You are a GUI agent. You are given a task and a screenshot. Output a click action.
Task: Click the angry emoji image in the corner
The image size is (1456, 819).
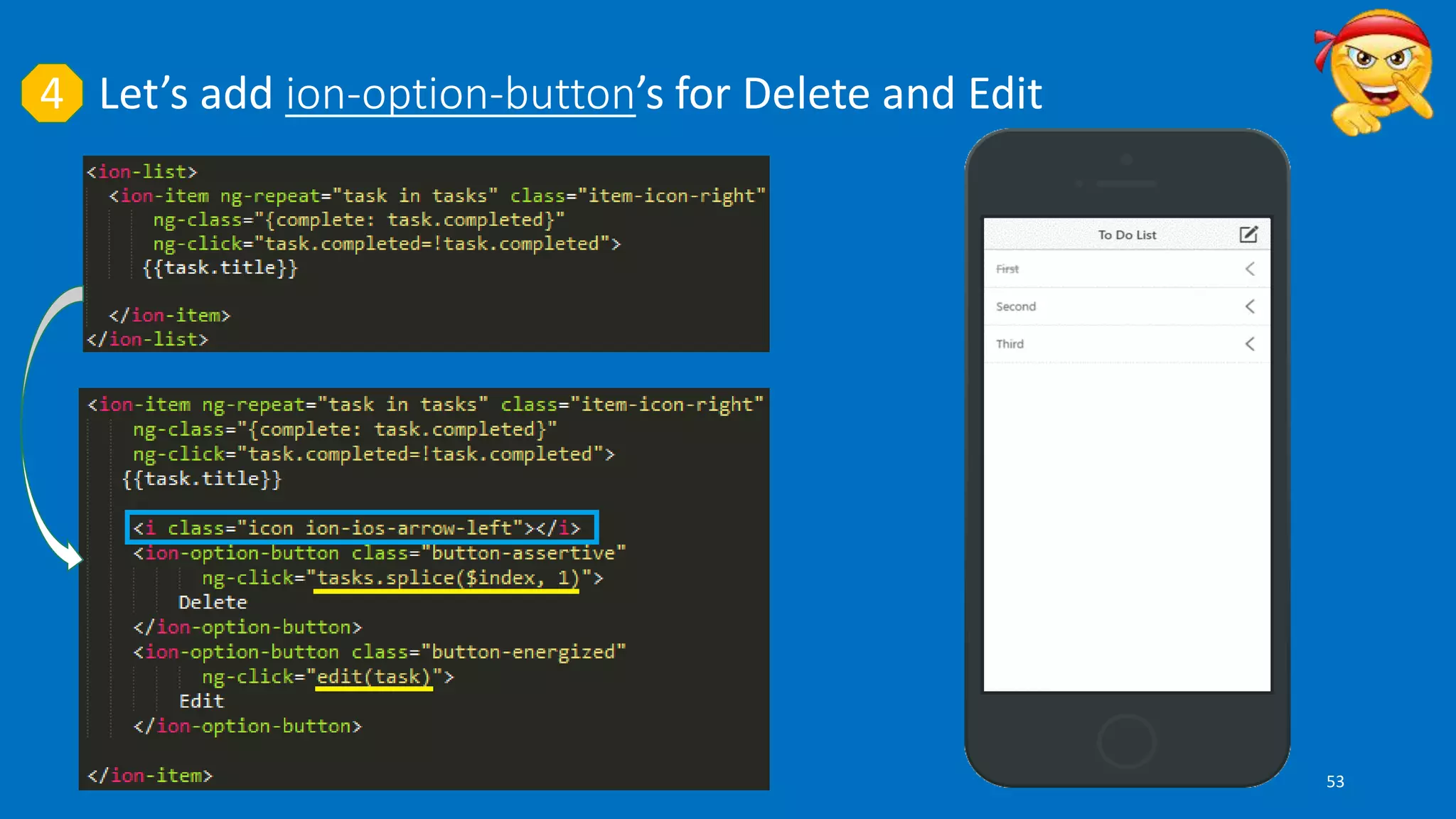pyautogui.click(x=1374, y=72)
